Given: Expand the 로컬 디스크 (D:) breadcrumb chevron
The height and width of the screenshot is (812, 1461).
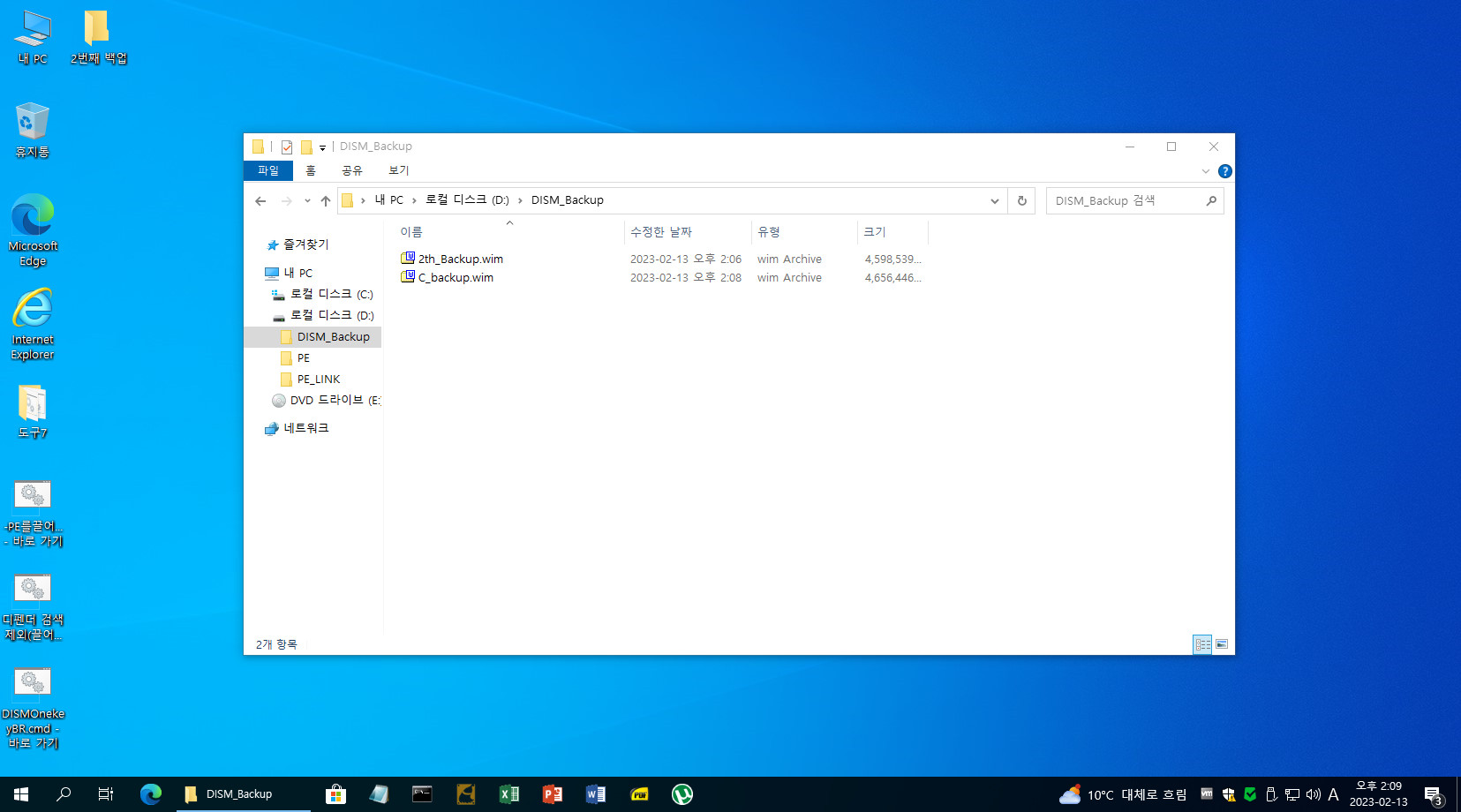Looking at the screenshot, I should (x=520, y=201).
